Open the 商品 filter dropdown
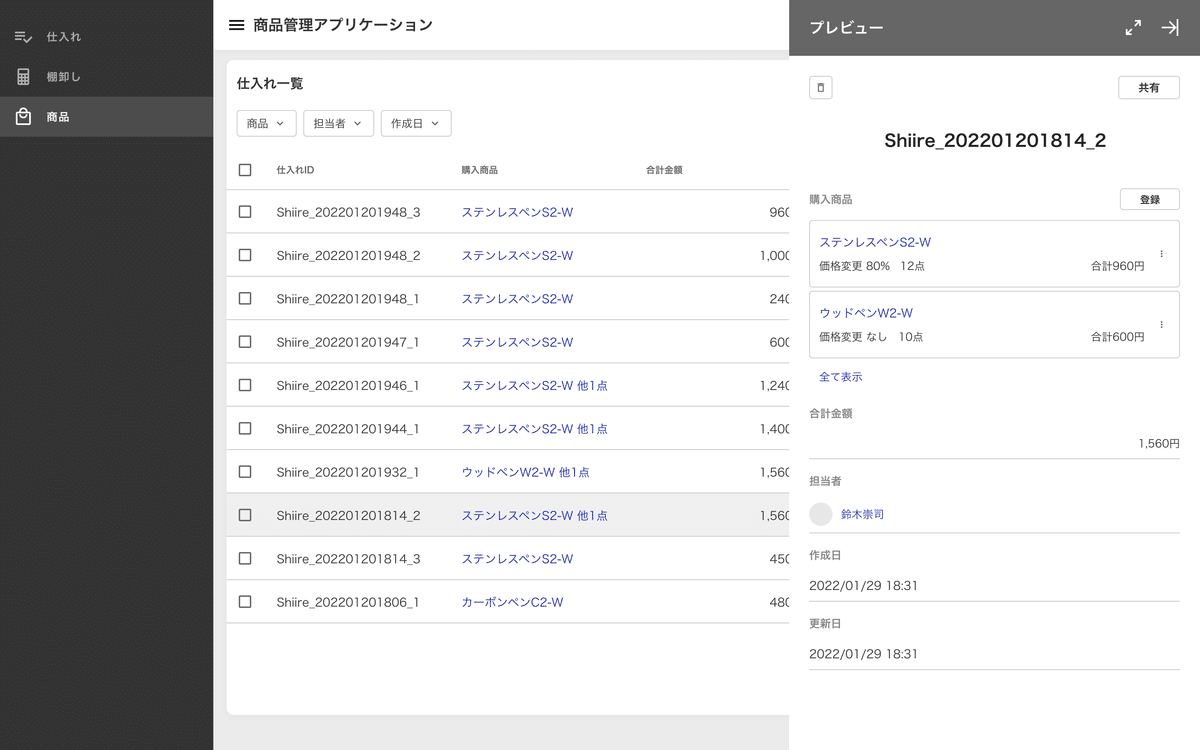This screenshot has width=1200, height=750. tap(266, 123)
